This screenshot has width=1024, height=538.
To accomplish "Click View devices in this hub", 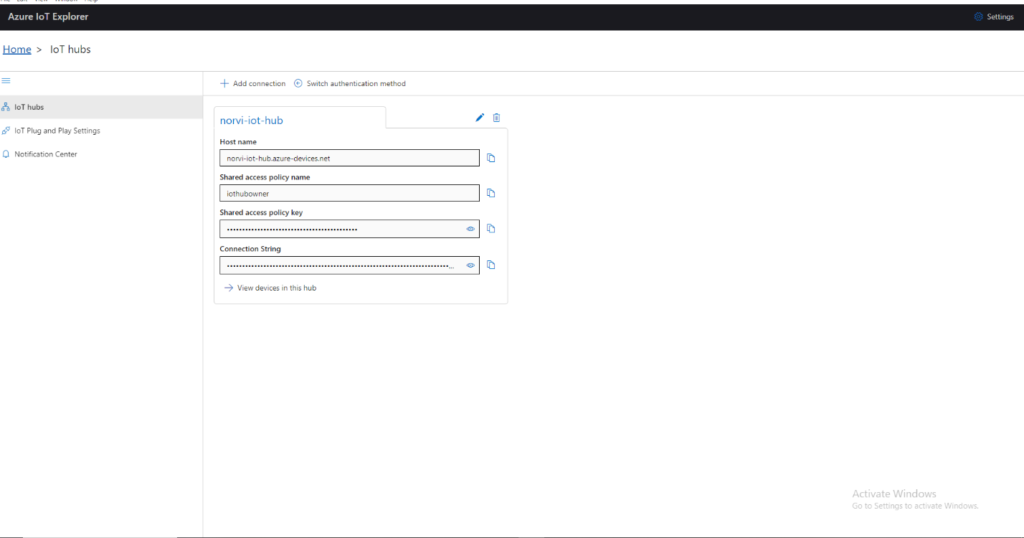I will click(x=270, y=288).
